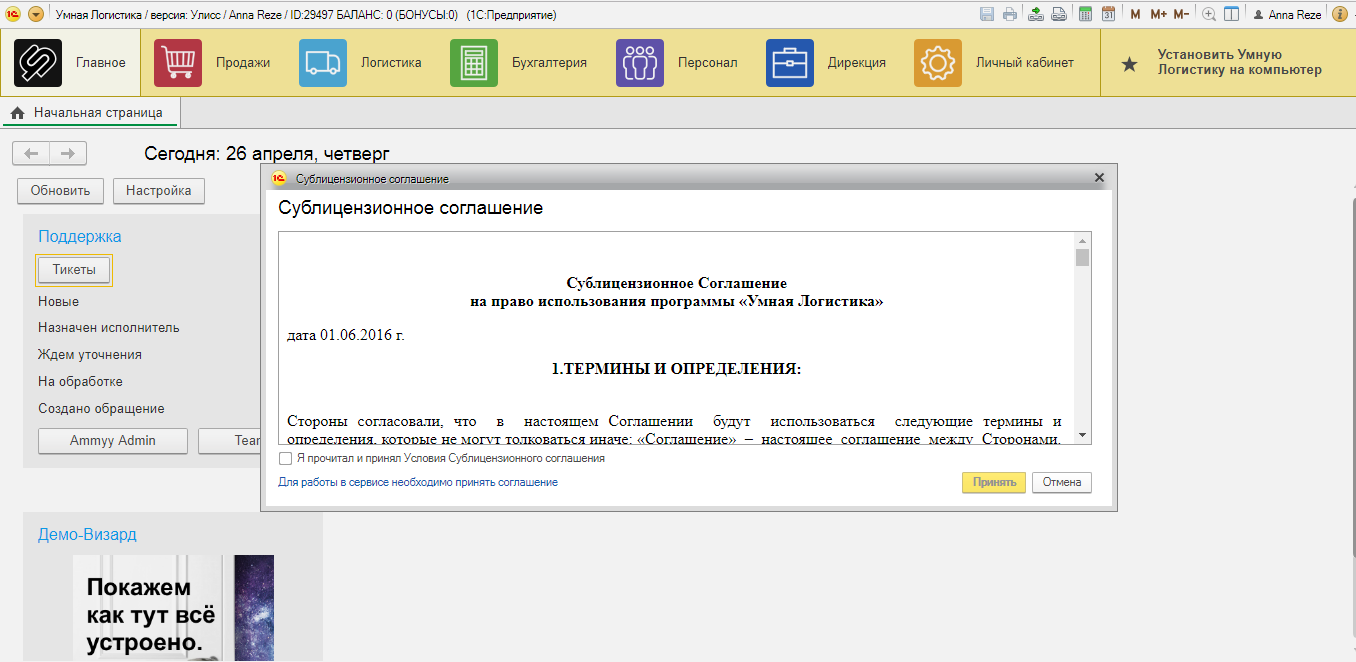The width and height of the screenshot is (1356, 662).
Task: Click the 'Назначен исполнитель' text
Action: (109, 328)
